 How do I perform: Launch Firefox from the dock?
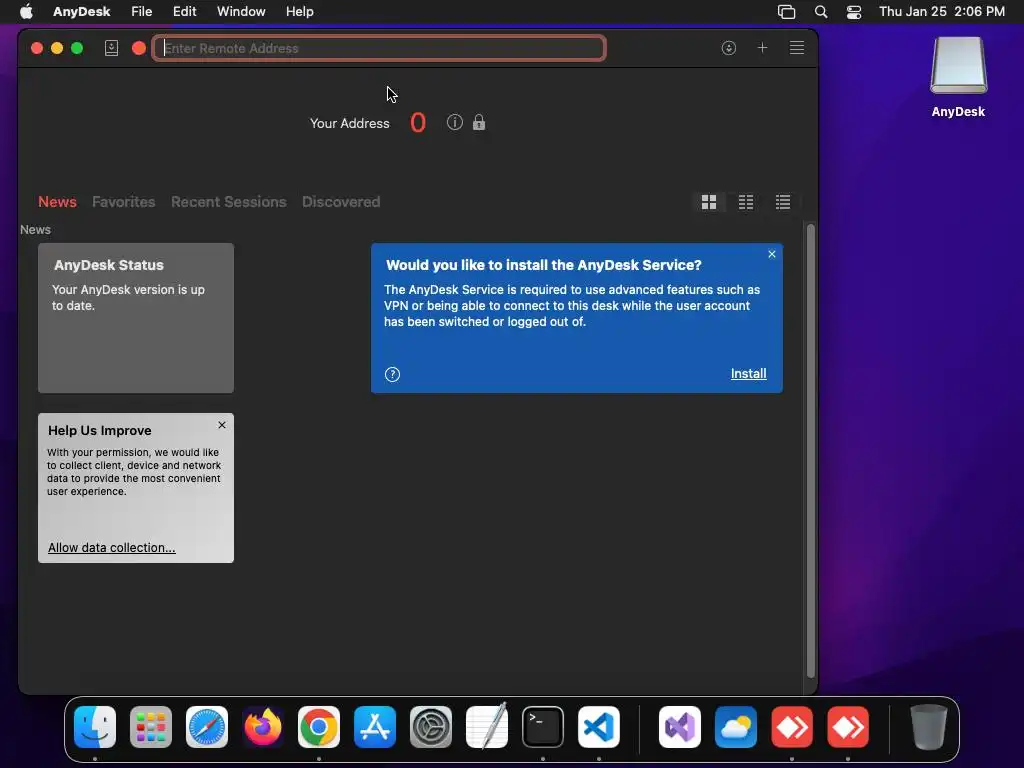pyautogui.click(x=263, y=727)
